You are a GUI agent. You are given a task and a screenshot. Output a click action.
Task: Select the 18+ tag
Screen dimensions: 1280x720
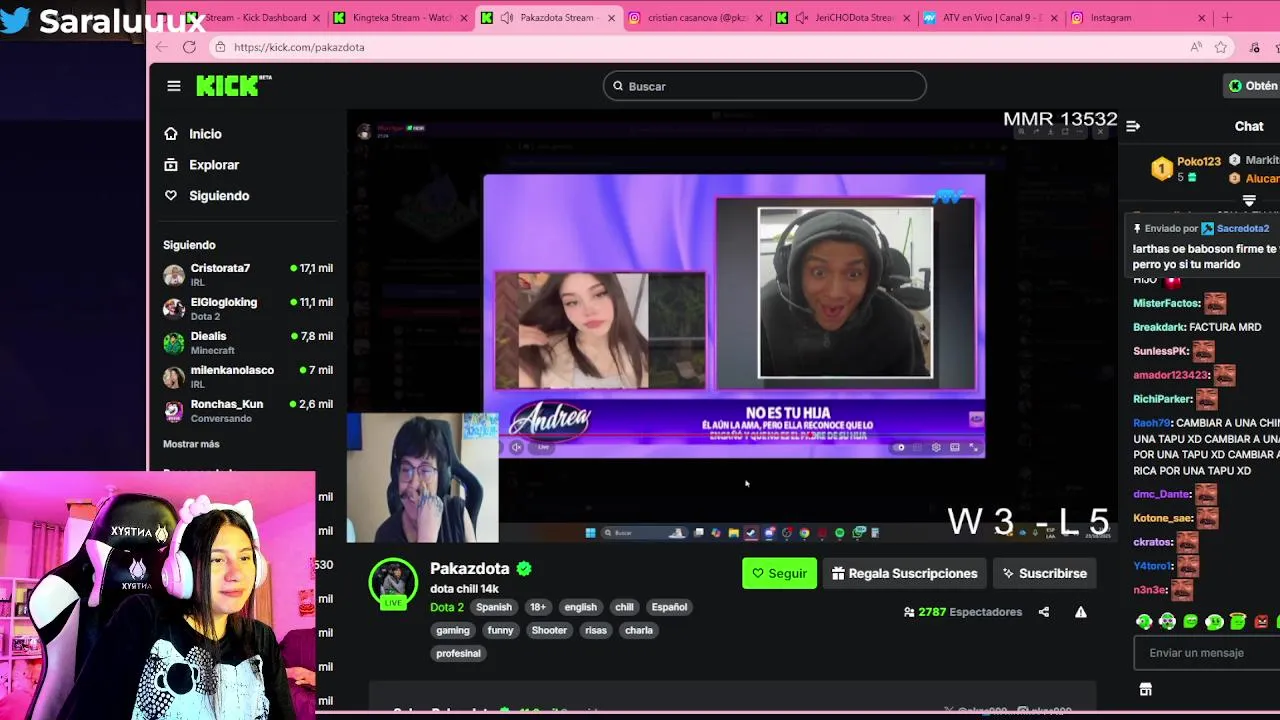tap(538, 607)
